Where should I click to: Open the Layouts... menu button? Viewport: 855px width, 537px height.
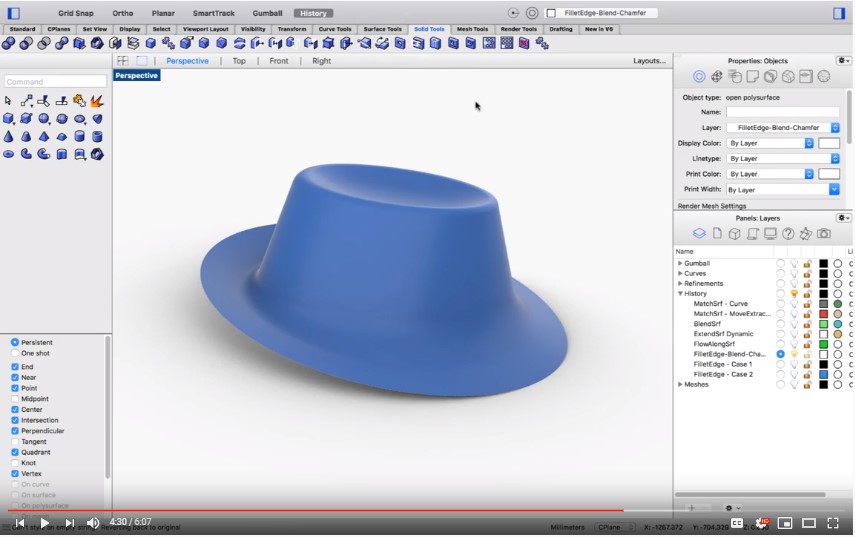pos(649,61)
